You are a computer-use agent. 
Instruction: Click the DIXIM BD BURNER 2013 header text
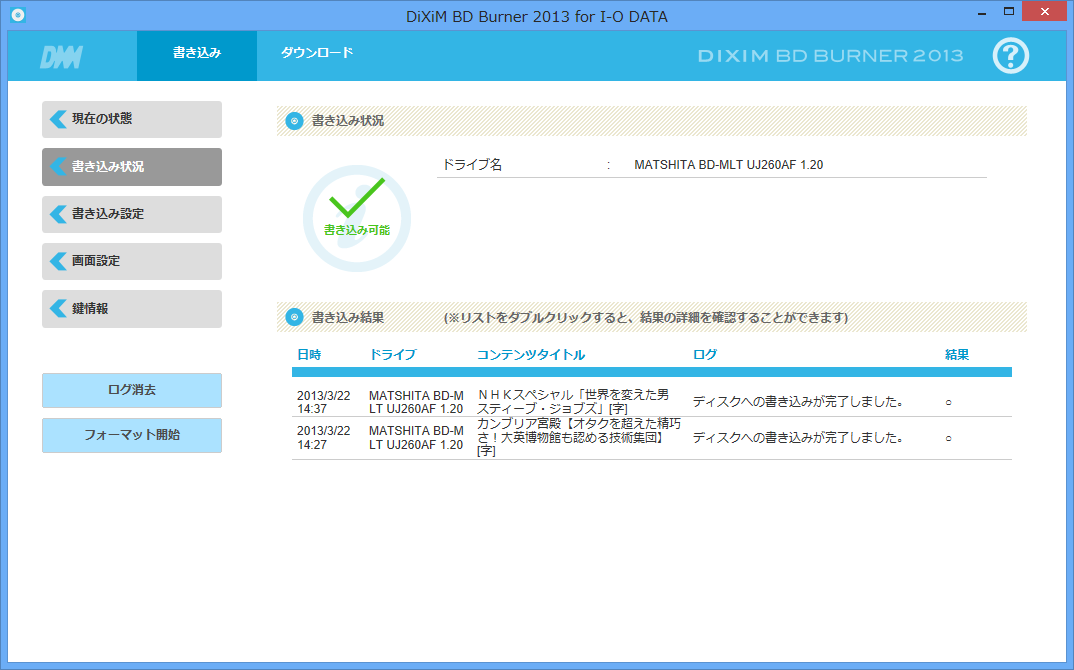point(830,56)
